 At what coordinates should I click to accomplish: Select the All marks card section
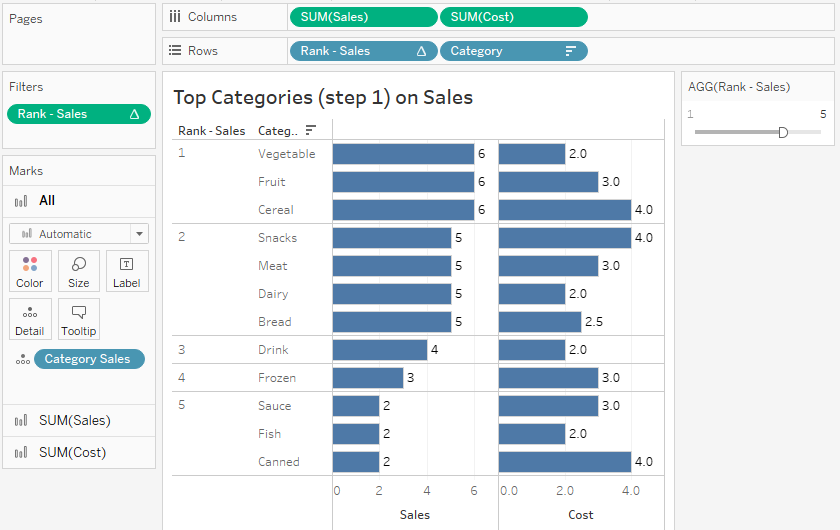47,201
